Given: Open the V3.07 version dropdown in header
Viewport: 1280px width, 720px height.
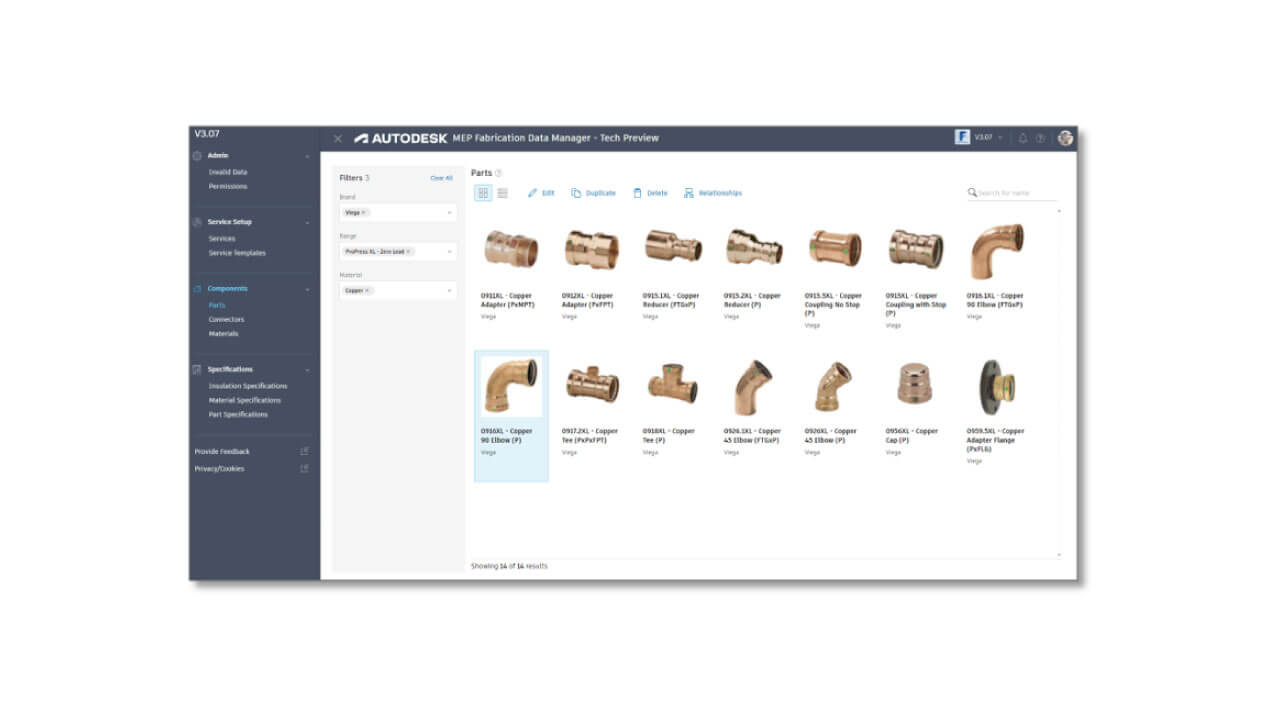Looking at the screenshot, I should tap(988, 138).
